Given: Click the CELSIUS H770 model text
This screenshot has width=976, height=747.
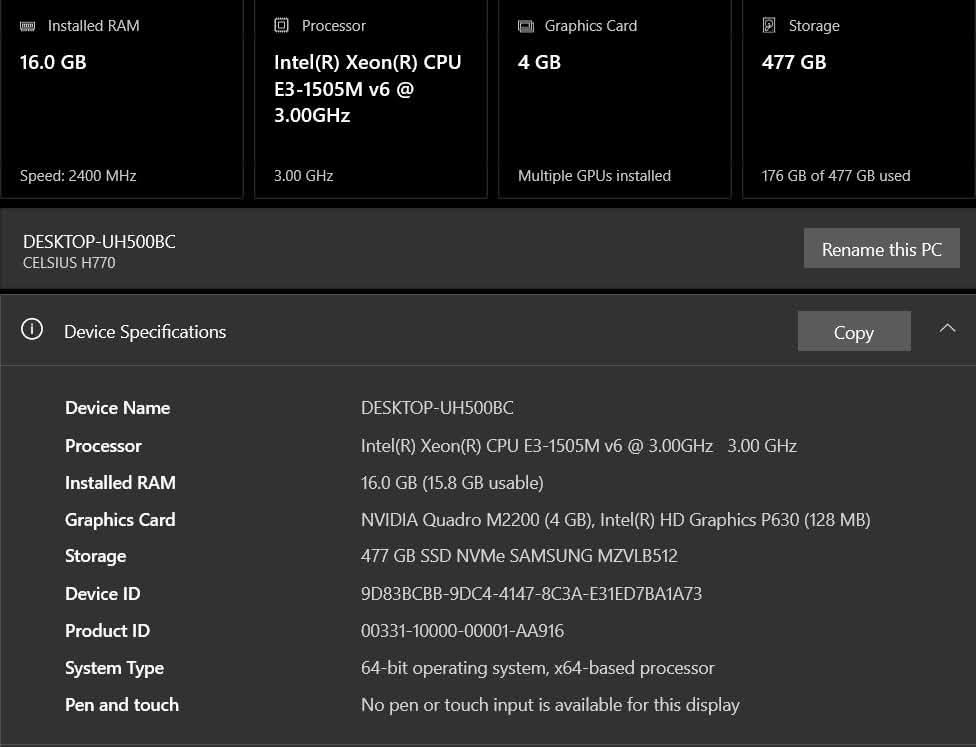Looking at the screenshot, I should pos(69,263).
